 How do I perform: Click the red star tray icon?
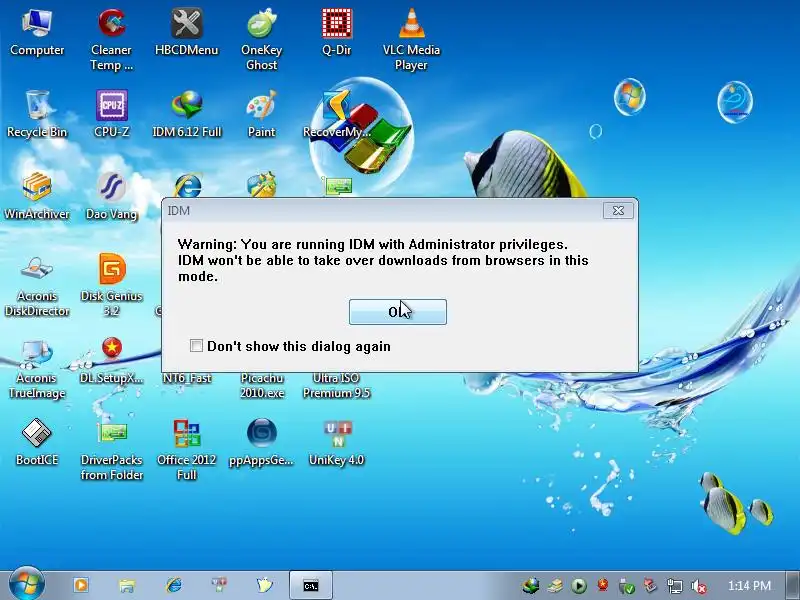tap(603, 585)
